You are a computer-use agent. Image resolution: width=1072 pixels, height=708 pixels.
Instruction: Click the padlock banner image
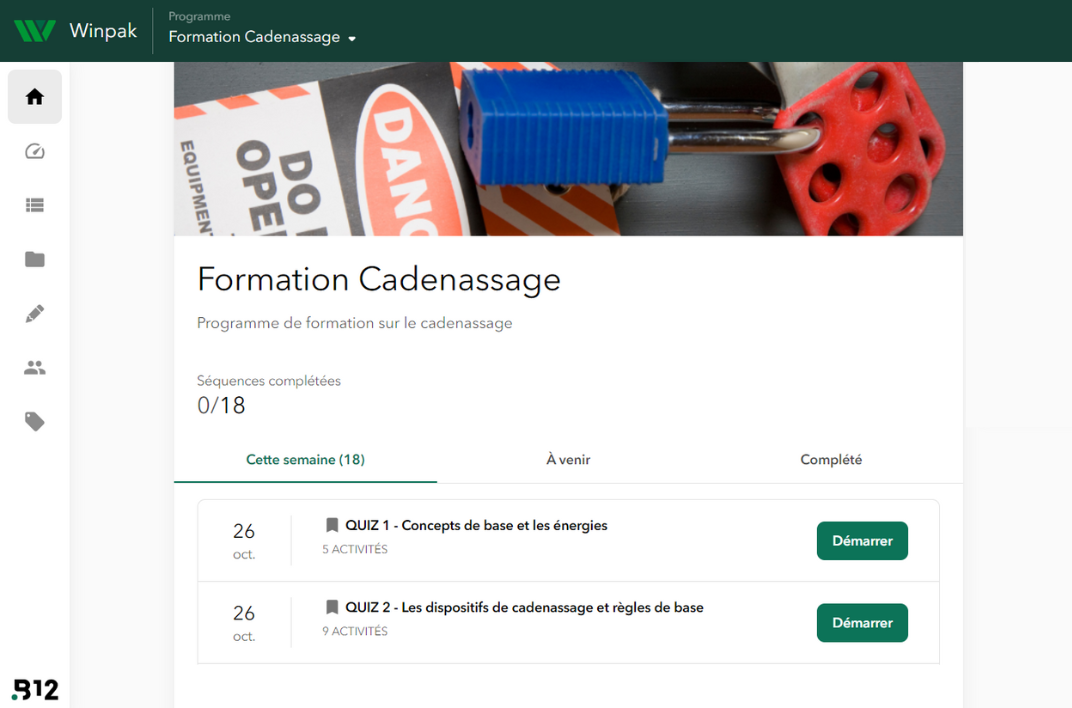pos(568,148)
